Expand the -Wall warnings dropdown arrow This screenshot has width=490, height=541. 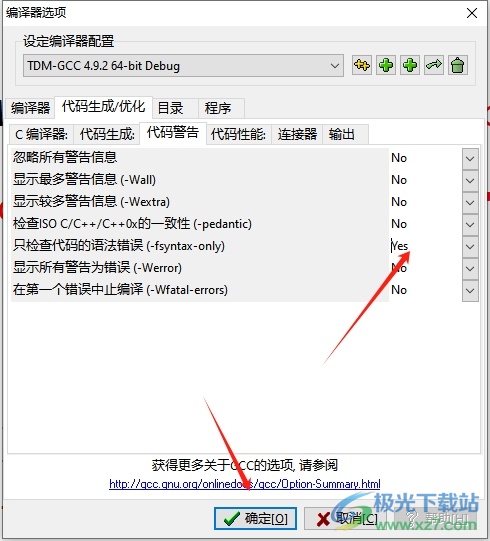pos(470,180)
